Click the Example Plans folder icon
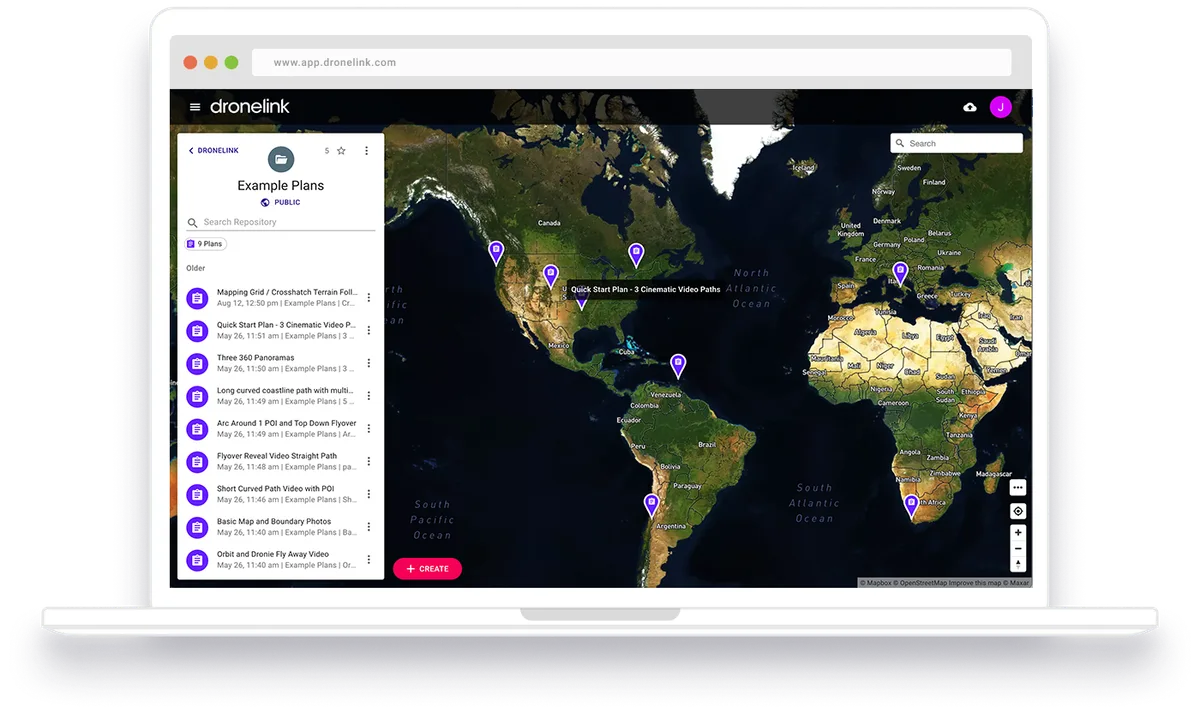Image resolution: width=1200 pixels, height=712 pixels. tap(281, 159)
